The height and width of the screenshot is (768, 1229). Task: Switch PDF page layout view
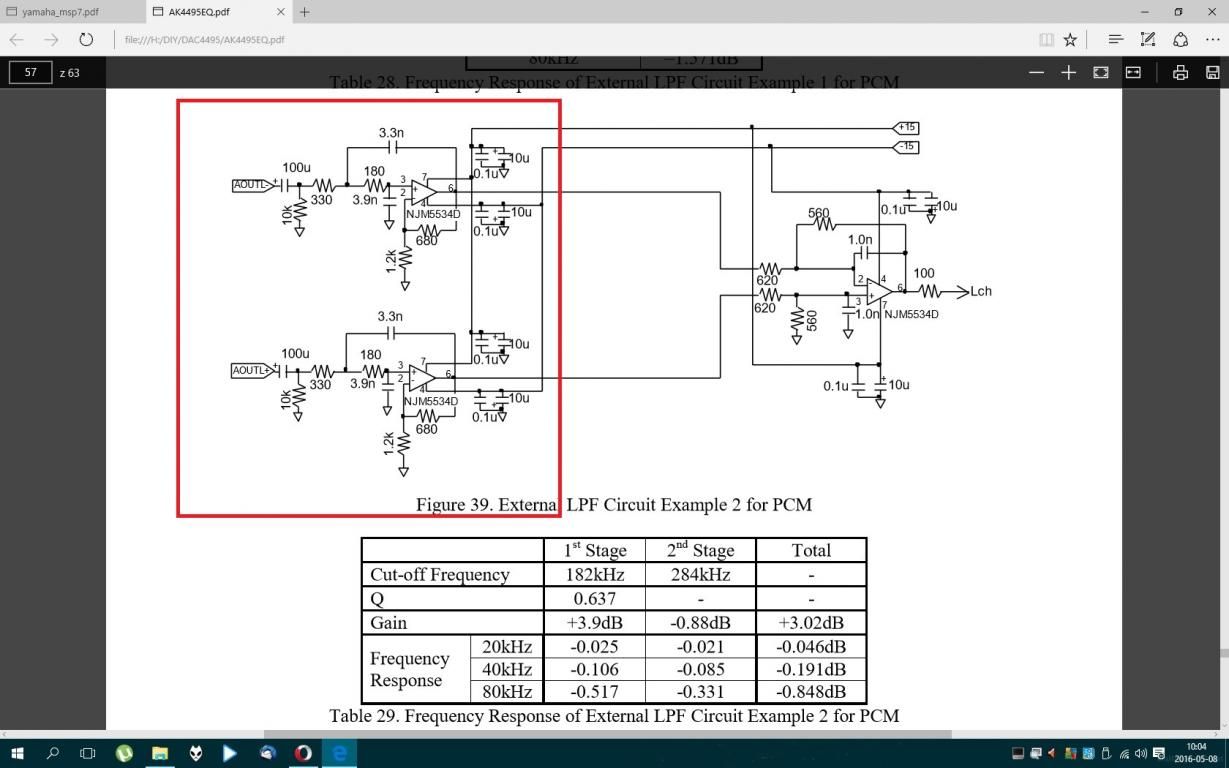click(1133, 72)
